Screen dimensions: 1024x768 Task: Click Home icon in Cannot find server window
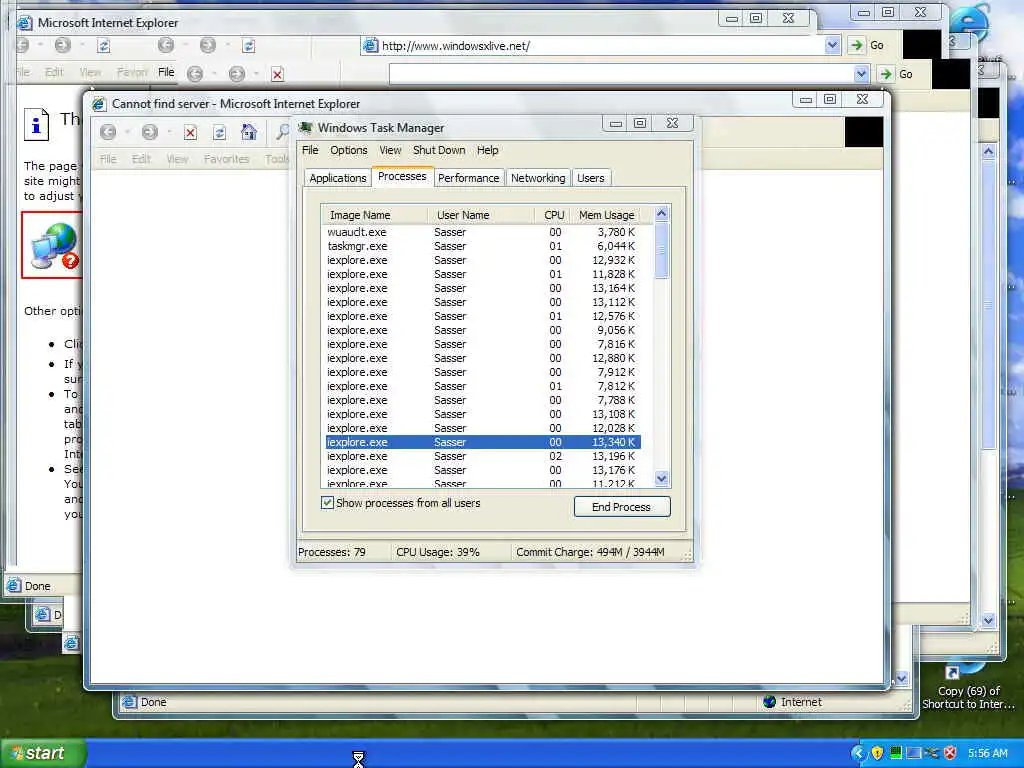[x=248, y=132]
